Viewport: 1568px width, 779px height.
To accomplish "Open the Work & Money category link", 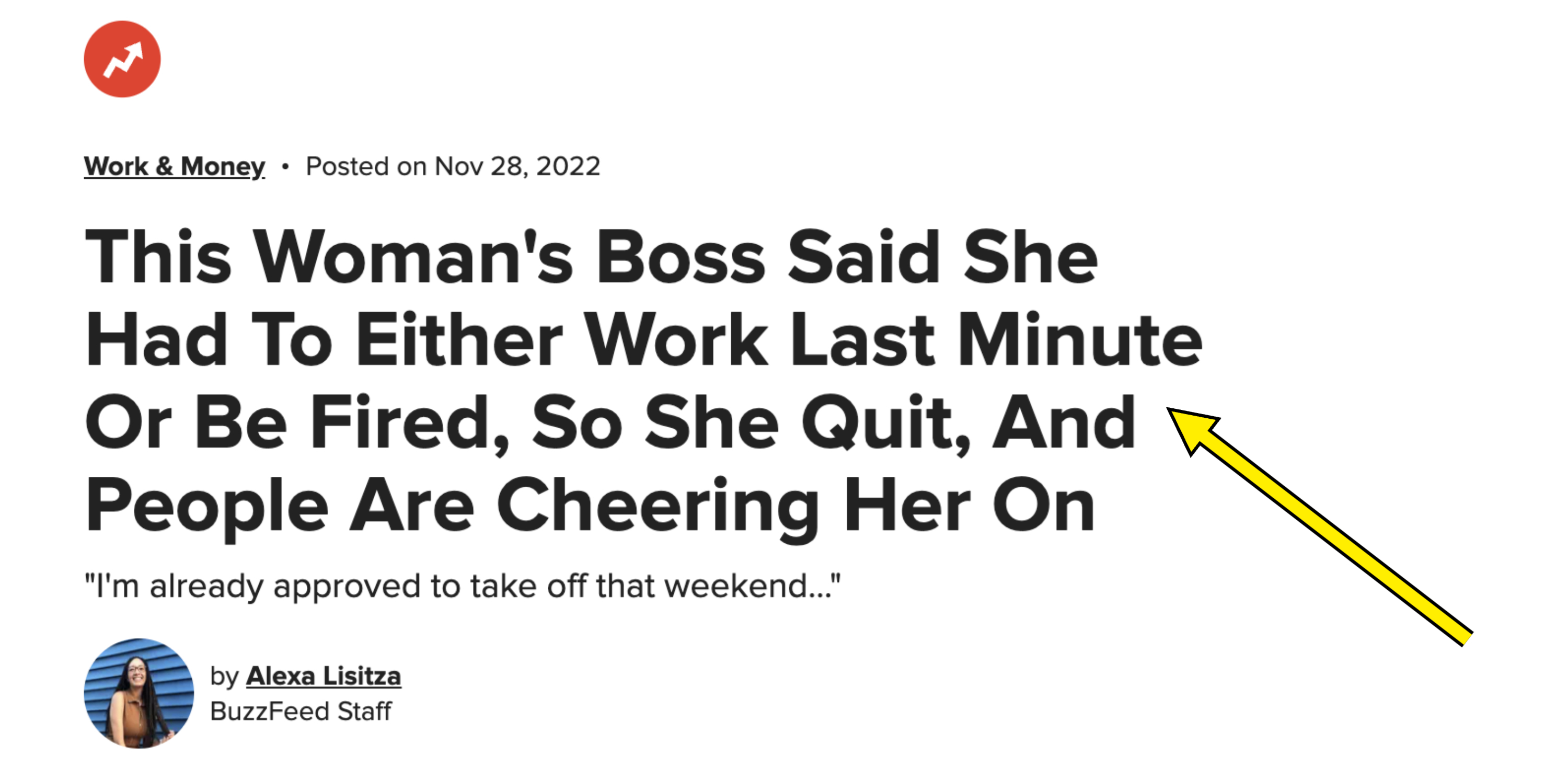I will pyautogui.click(x=174, y=166).
